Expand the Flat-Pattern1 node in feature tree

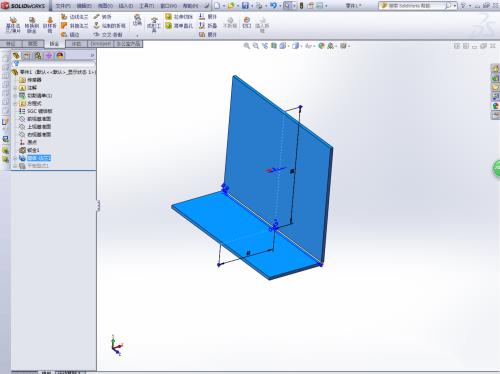tap(15, 166)
